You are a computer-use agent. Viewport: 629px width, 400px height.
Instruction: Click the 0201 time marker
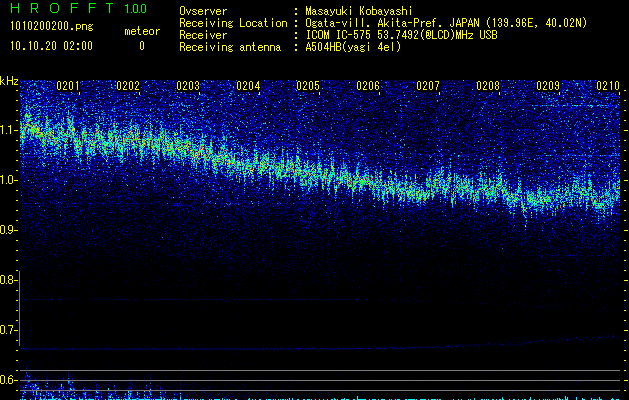click(x=68, y=86)
